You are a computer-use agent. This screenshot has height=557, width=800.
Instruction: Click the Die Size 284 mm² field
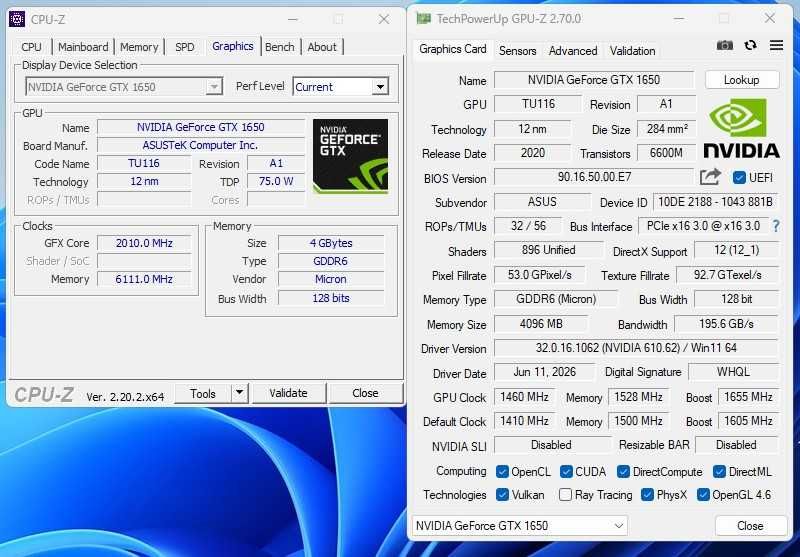[x=667, y=129]
